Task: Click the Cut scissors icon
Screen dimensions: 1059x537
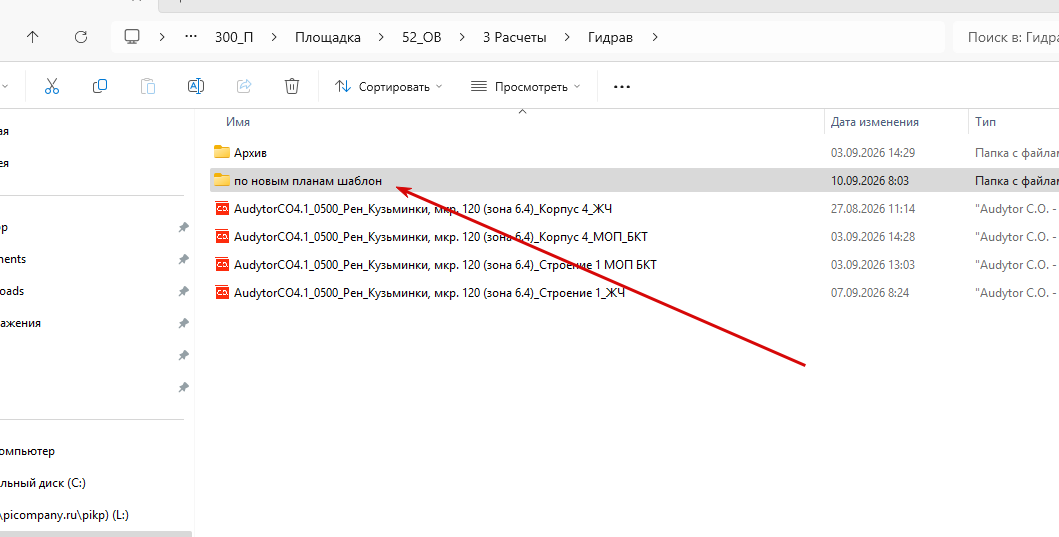Action: click(x=52, y=86)
